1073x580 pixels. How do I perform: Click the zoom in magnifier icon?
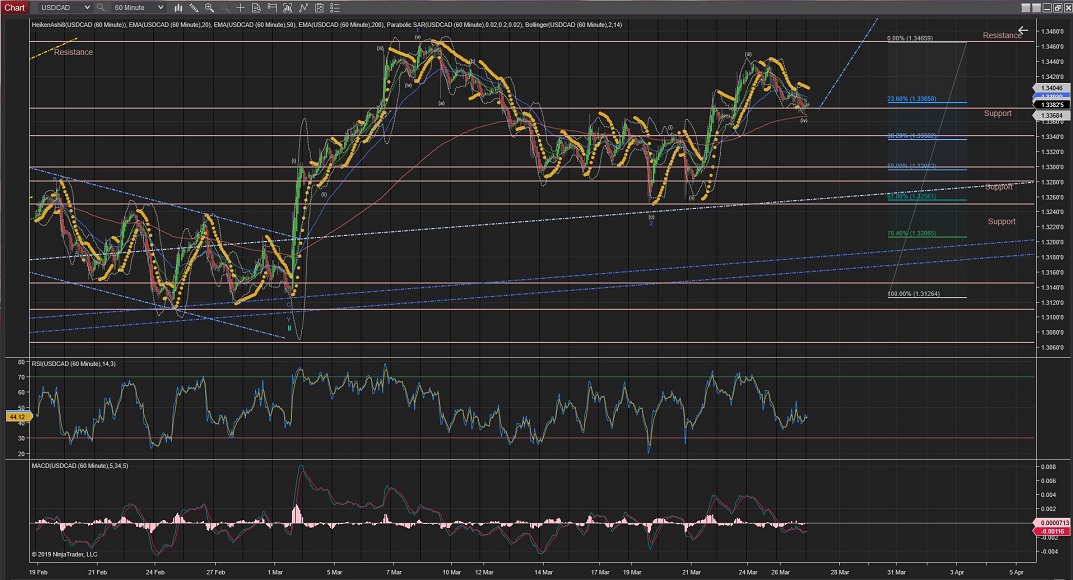209,7
